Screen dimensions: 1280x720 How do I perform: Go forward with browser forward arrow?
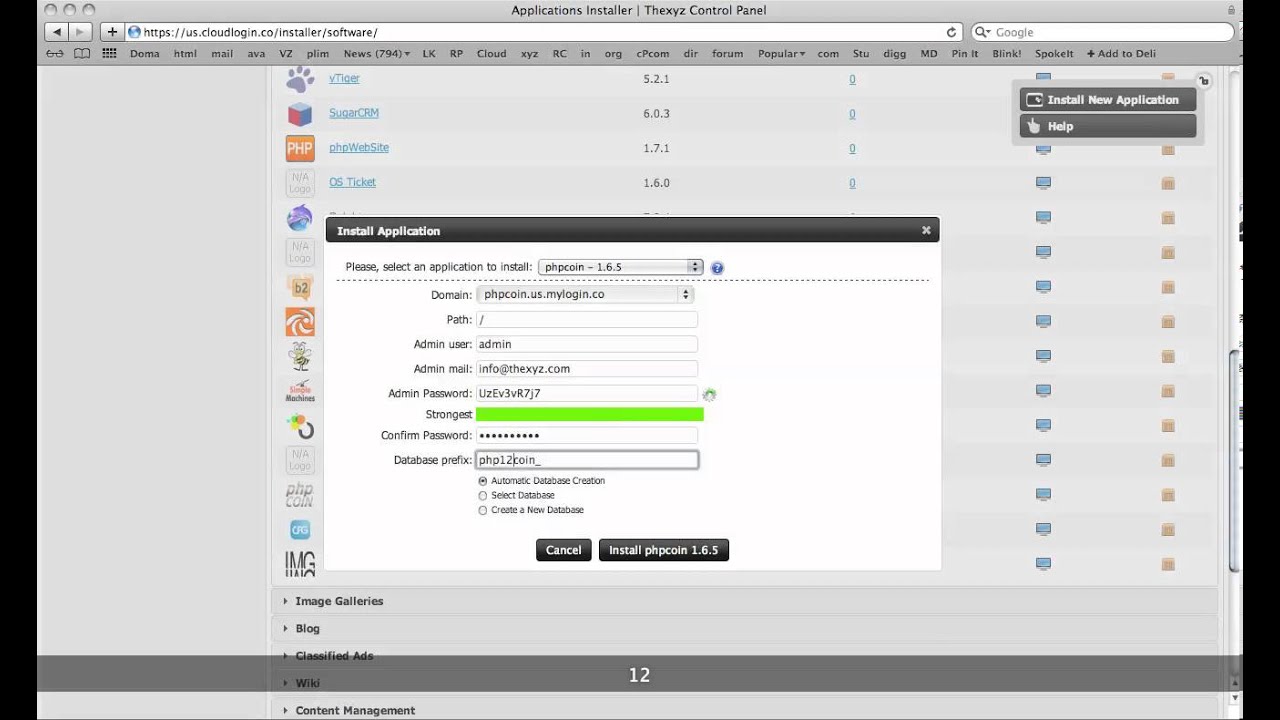pyautogui.click(x=81, y=32)
